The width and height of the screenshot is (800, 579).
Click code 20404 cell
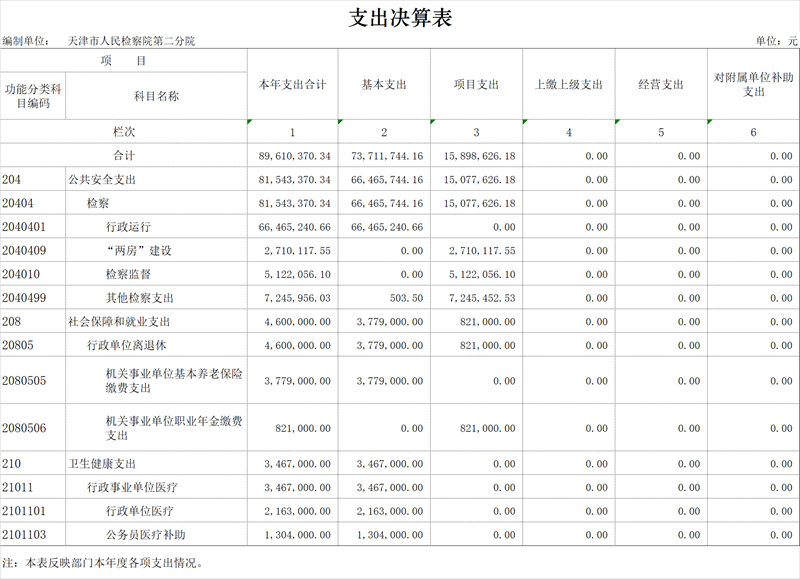pos(33,203)
